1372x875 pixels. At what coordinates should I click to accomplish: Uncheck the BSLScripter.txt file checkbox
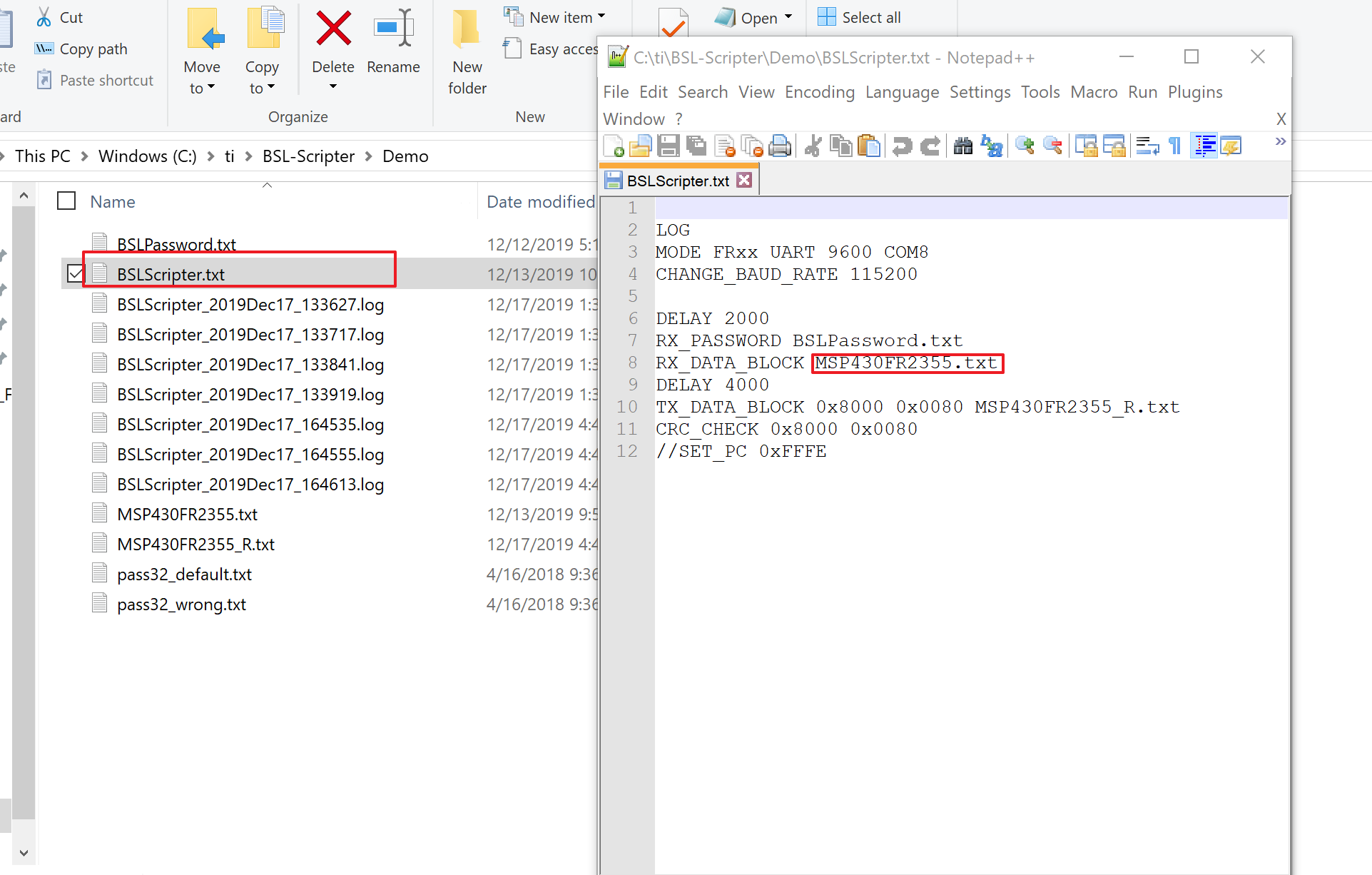click(x=75, y=273)
